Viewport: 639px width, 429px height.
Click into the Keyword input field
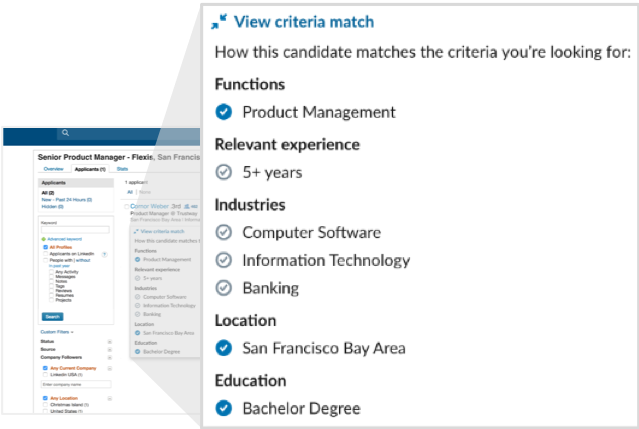[x=75, y=229]
